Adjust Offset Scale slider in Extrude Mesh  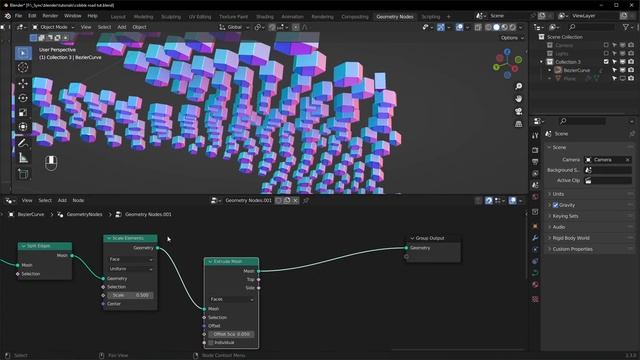pyautogui.click(x=231, y=334)
